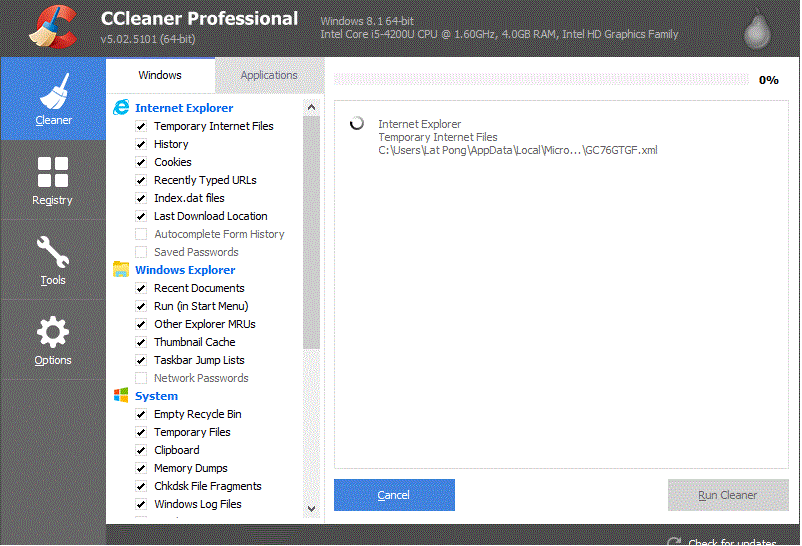Click the GC76GTGF.xml file path text
802x546 pixels.
click(518, 150)
